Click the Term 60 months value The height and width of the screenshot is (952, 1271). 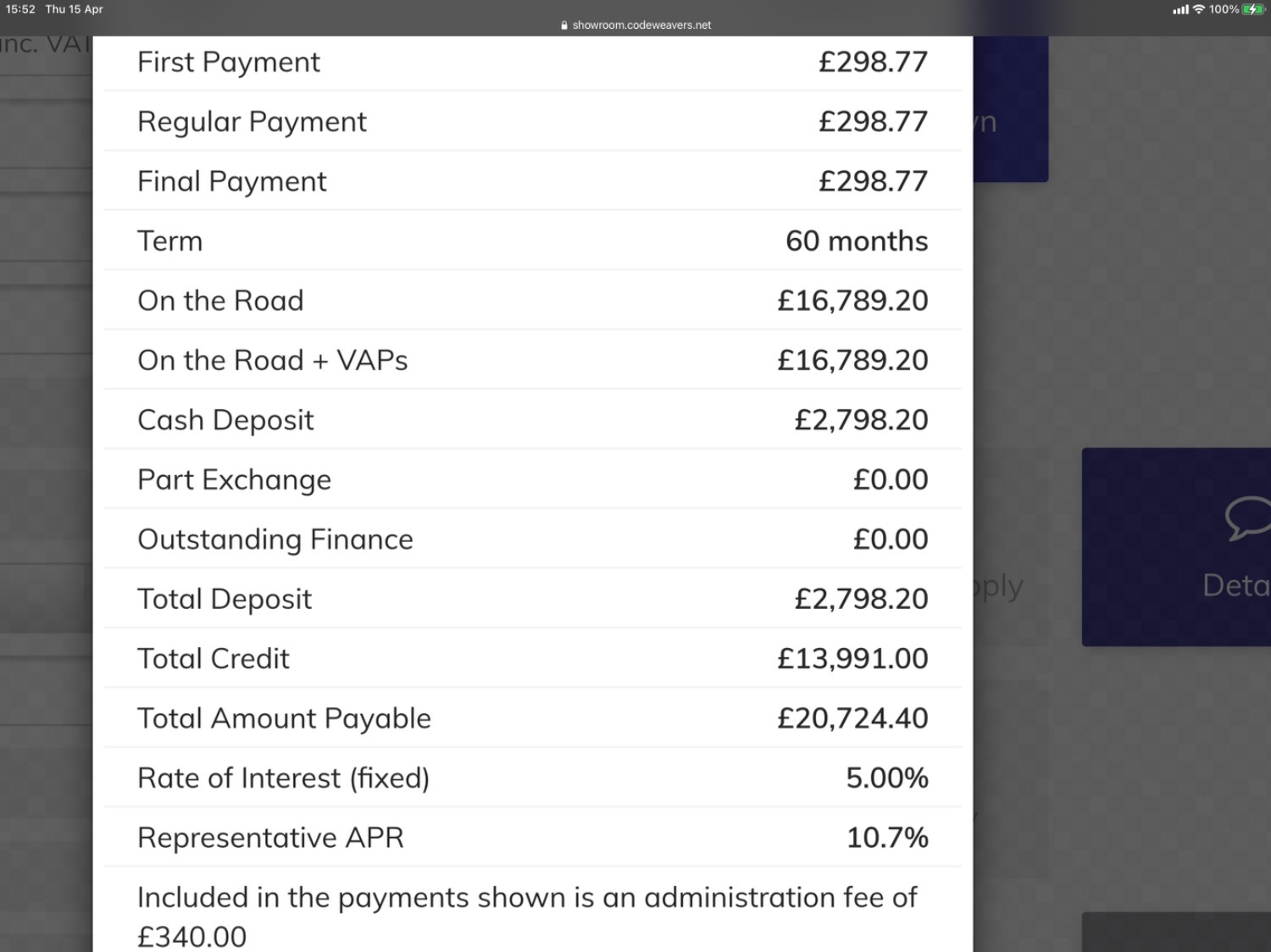coord(857,241)
